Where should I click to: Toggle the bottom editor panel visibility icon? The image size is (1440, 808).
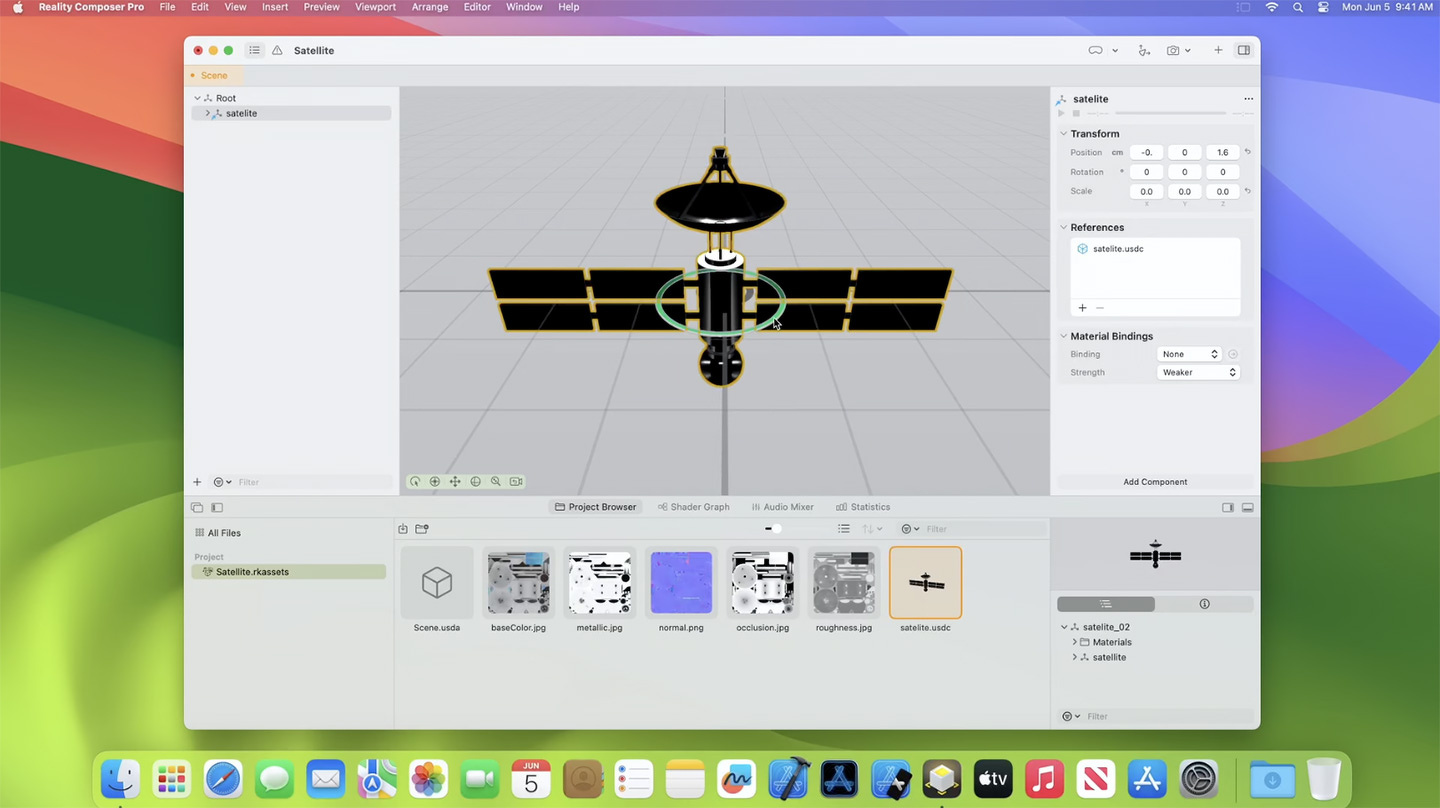1247,508
